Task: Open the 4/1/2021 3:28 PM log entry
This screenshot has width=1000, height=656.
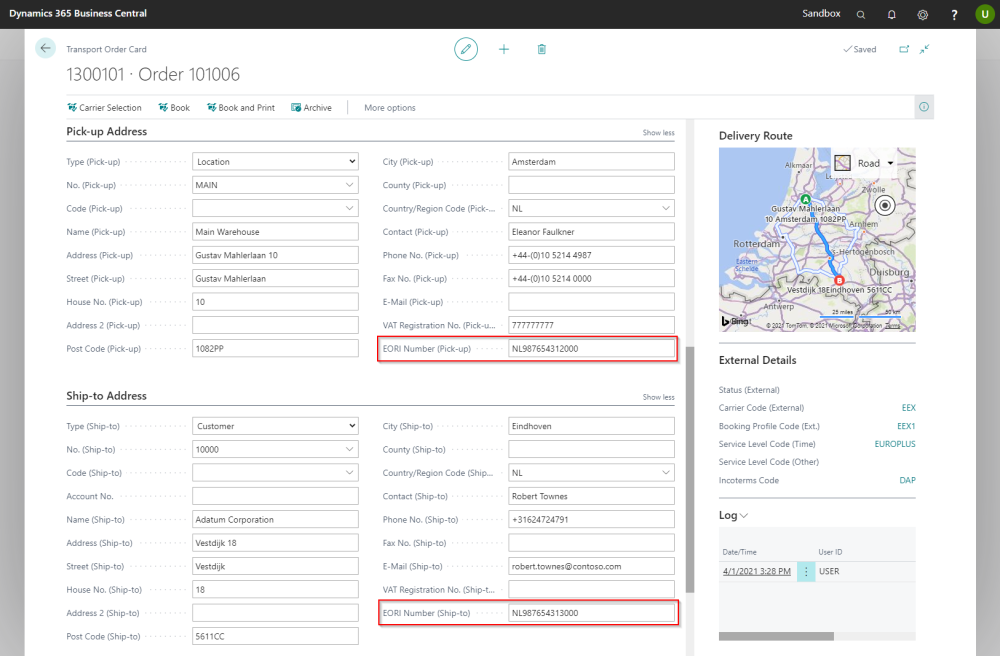Action: 756,571
